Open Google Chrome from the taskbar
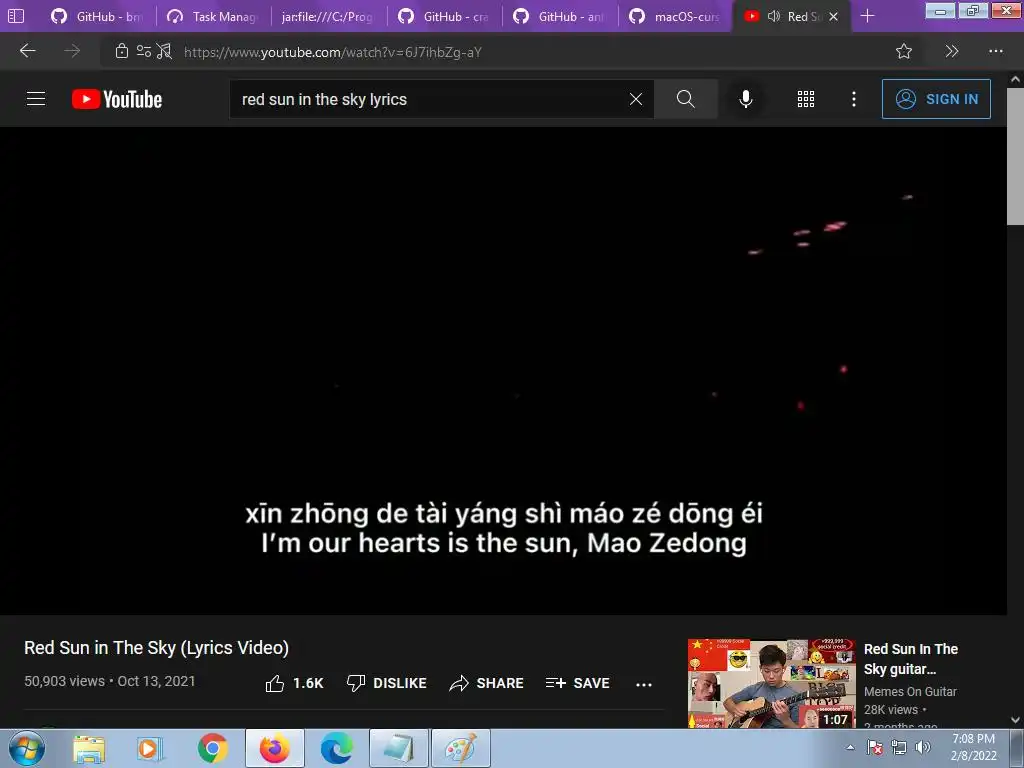Viewport: 1024px width, 768px height. [212, 749]
